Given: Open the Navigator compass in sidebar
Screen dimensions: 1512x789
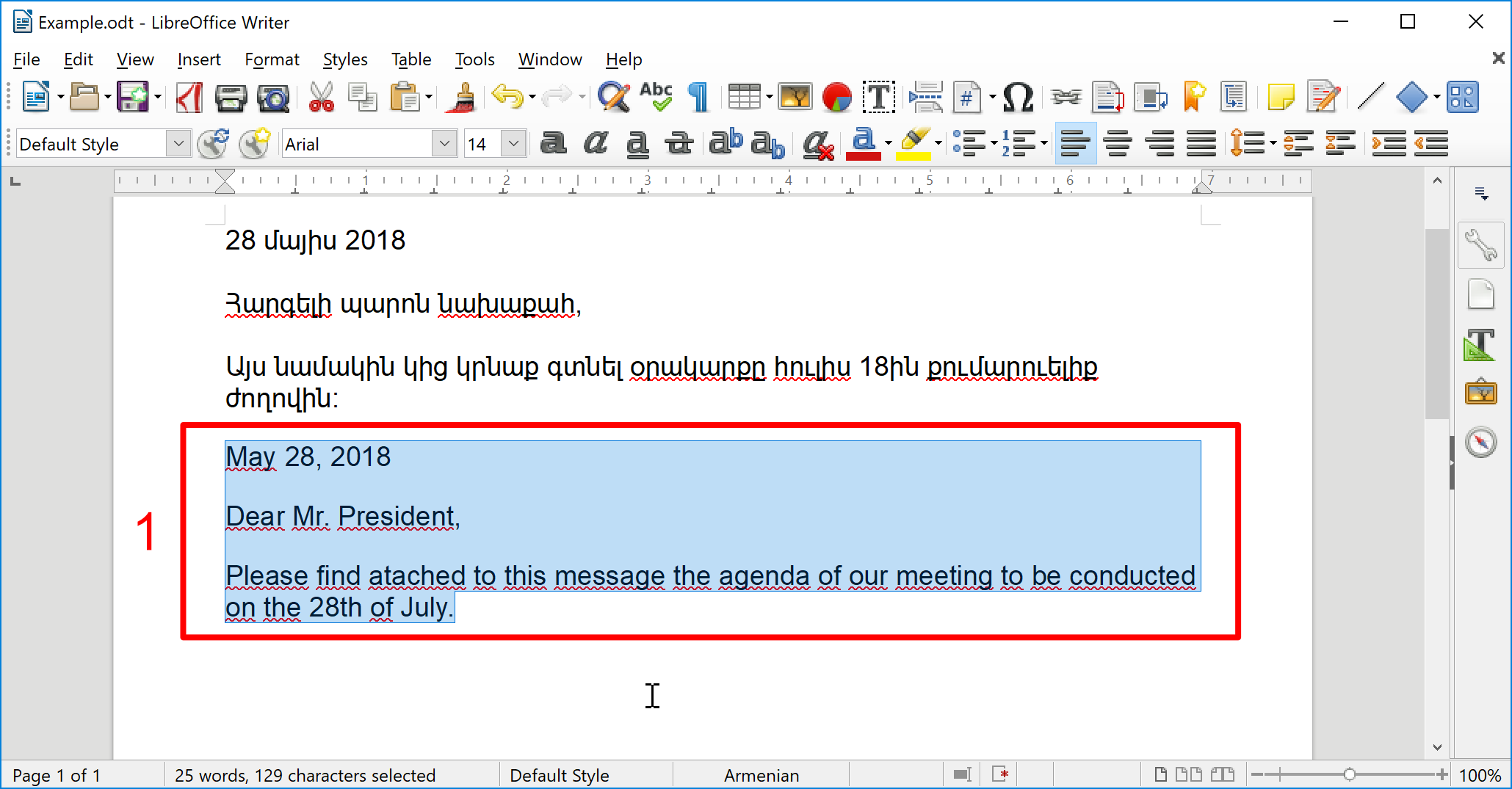Looking at the screenshot, I should coord(1480,442).
